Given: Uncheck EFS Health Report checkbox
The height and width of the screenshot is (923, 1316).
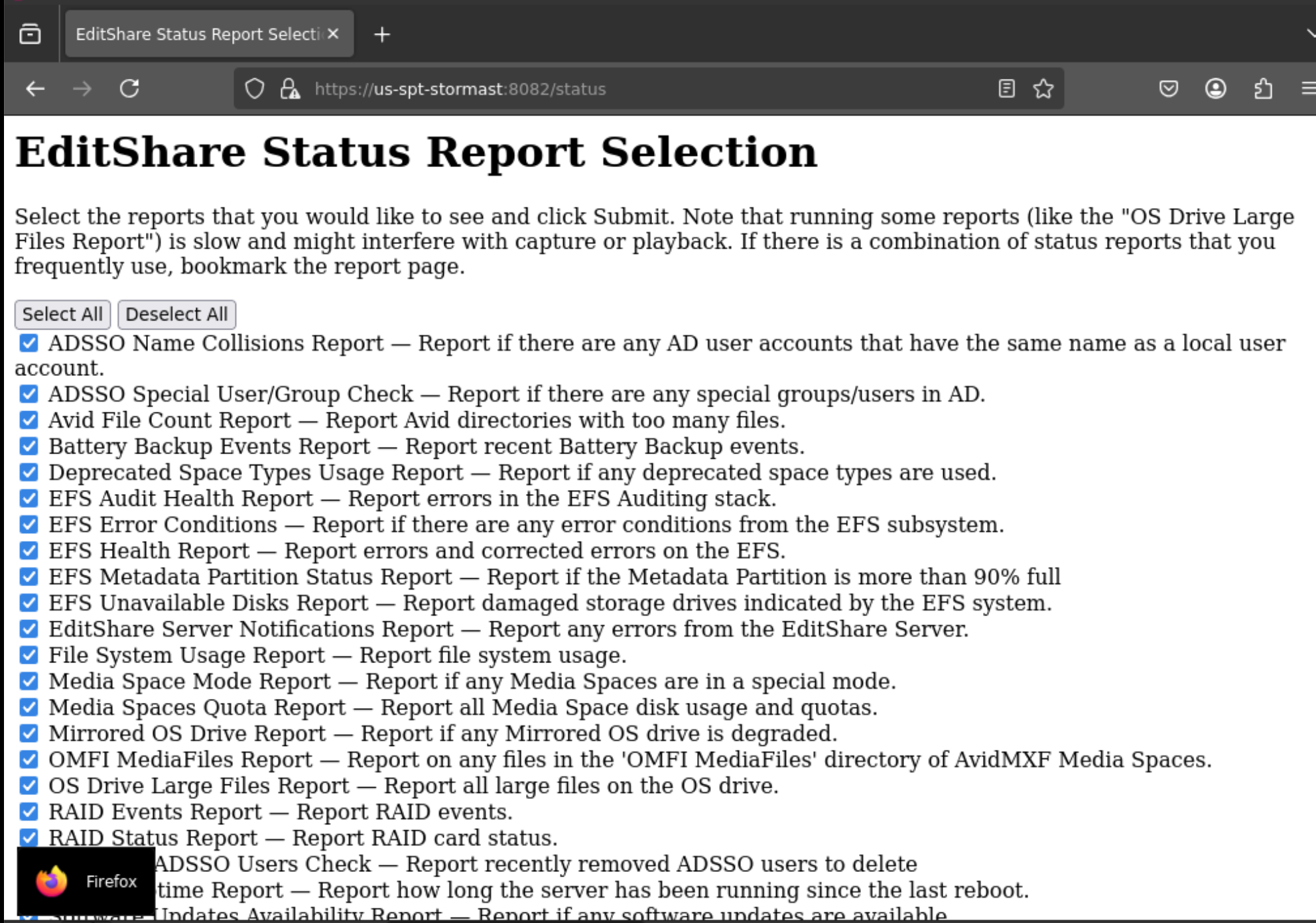Looking at the screenshot, I should point(29,550).
